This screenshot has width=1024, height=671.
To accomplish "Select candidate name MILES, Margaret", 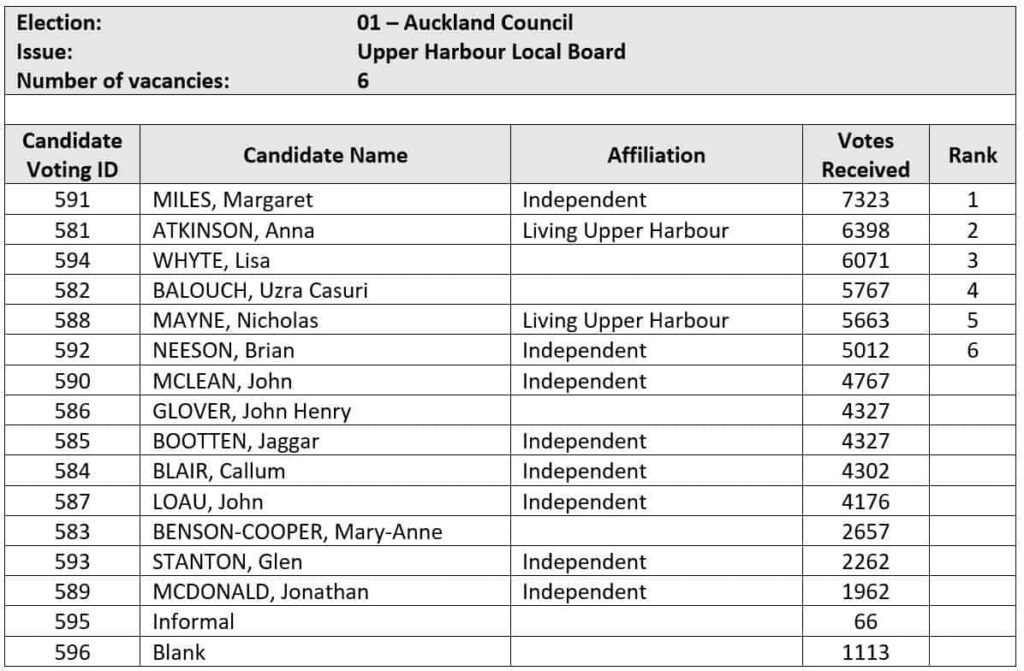I will (x=232, y=200).
